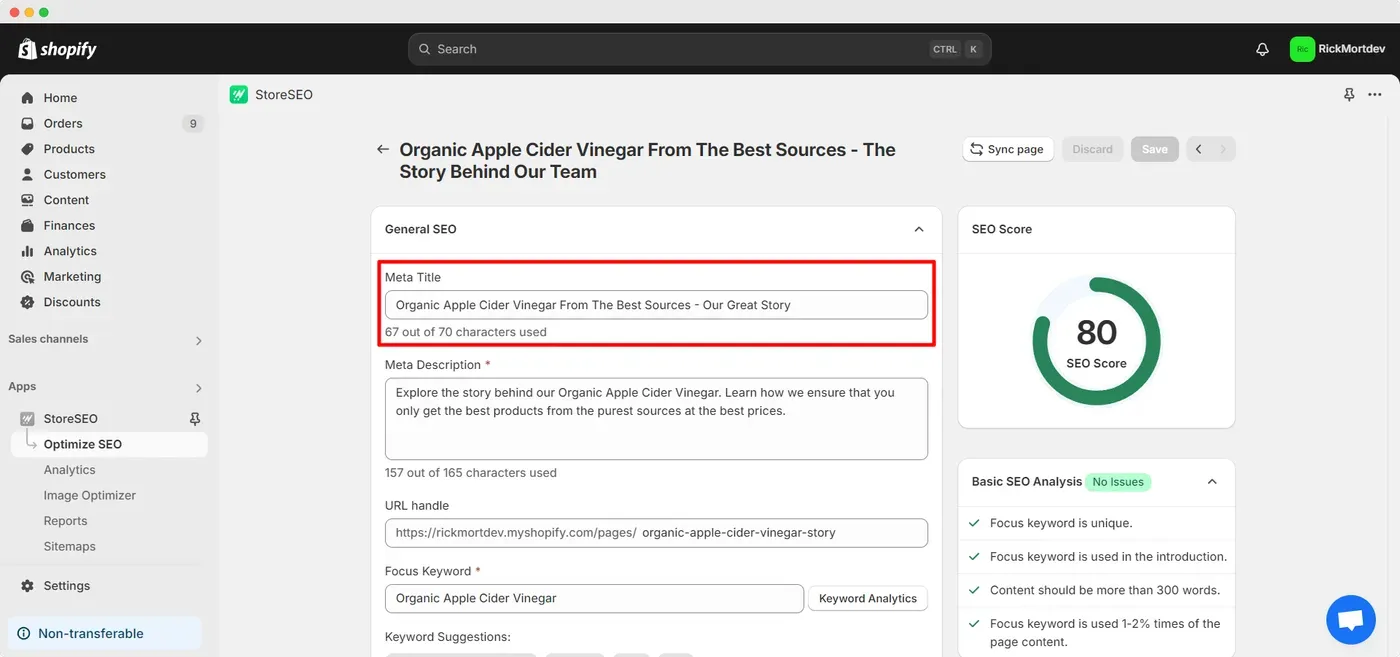This screenshot has height=657, width=1400.
Task: Expand the Apps section in sidebar
Action: point(198,388)
